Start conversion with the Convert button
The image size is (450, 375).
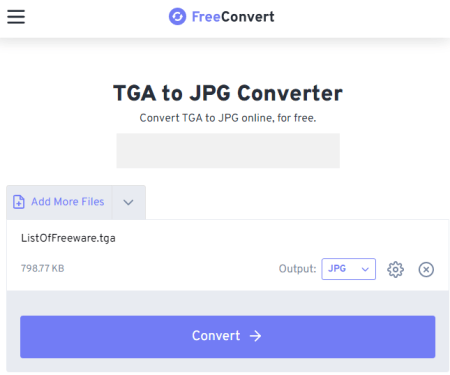pos(228,337)
